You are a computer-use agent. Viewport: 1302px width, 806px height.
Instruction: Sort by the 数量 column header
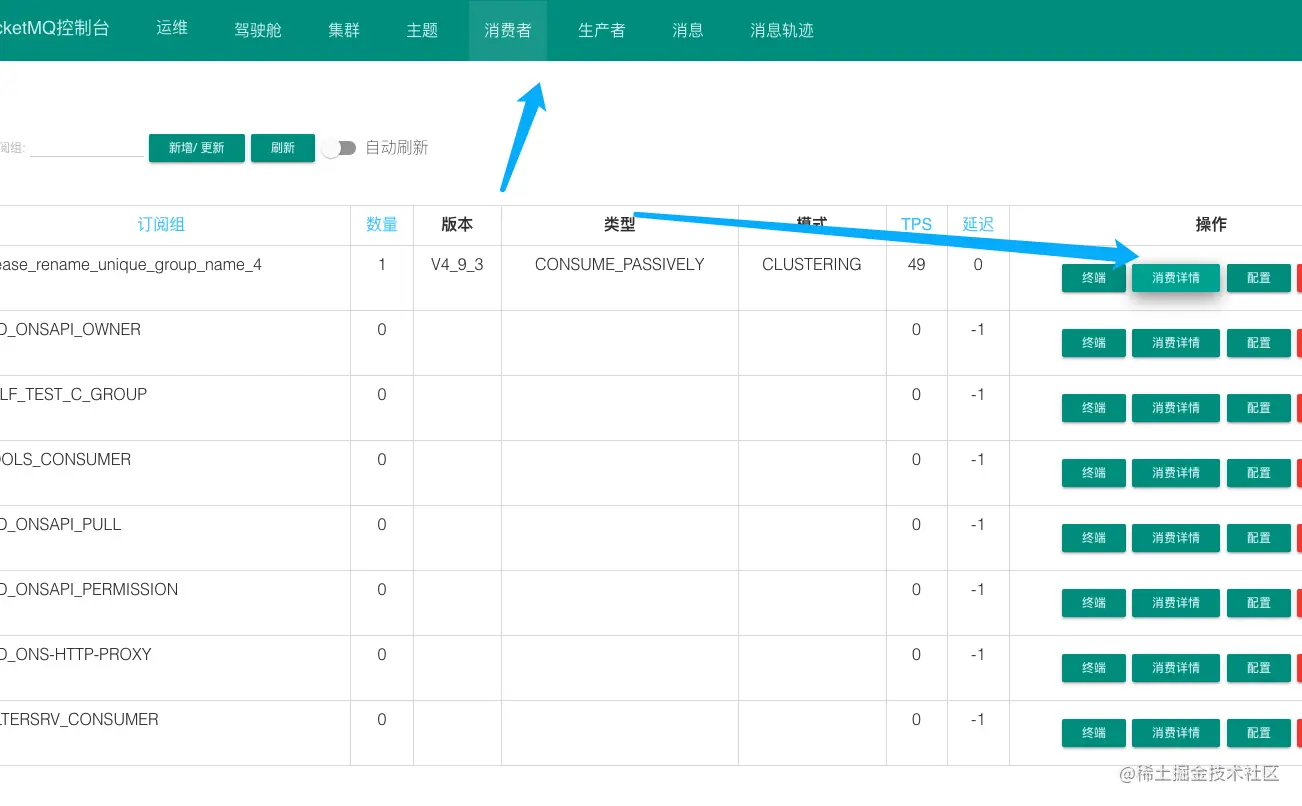tap(382, 225)
